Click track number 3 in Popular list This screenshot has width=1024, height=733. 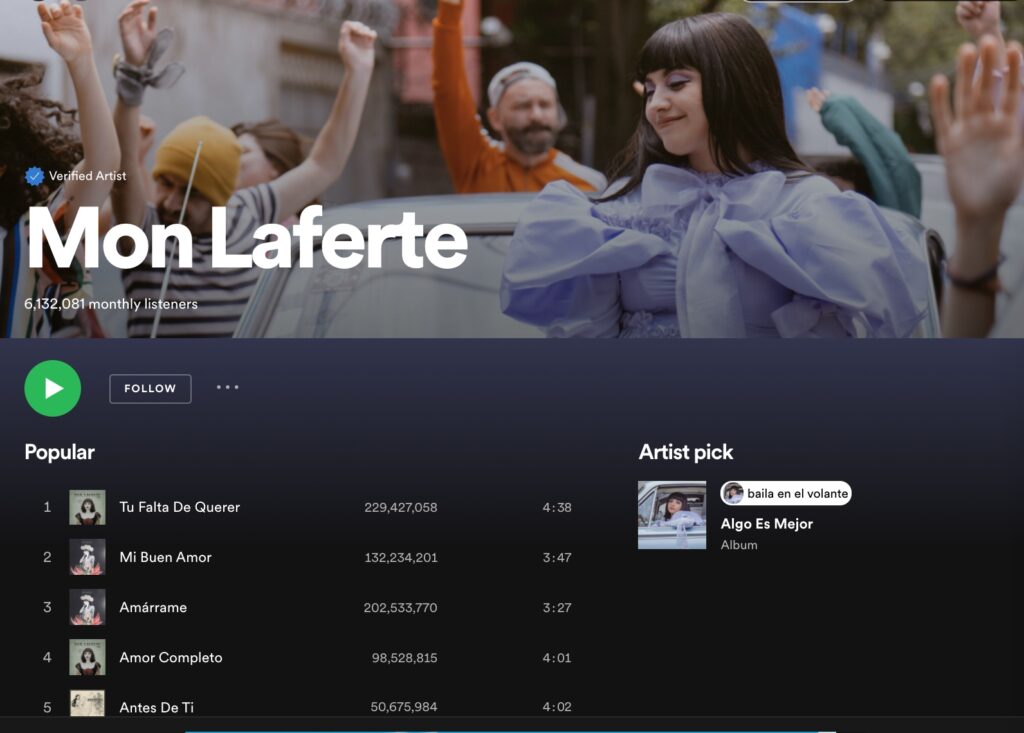[47, 608]
